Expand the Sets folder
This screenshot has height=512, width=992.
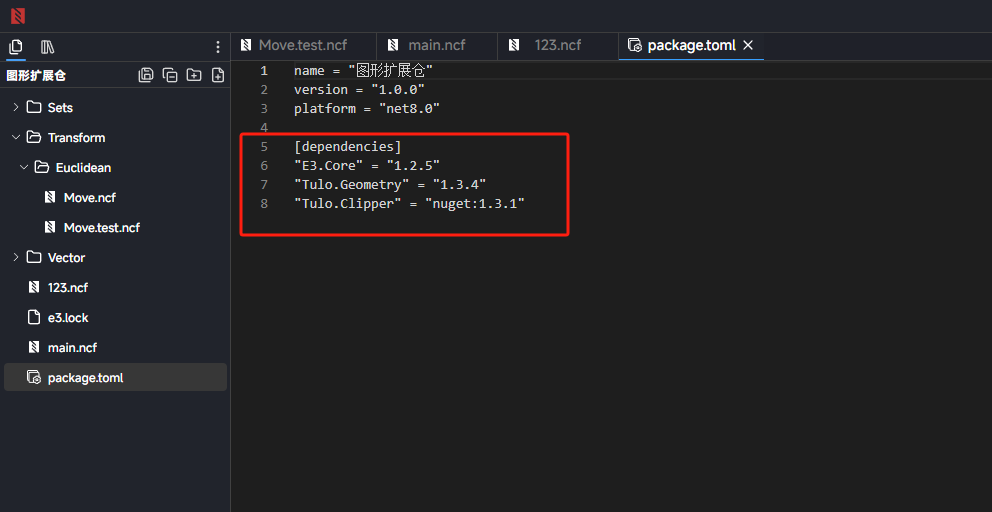tap(16, 107)
